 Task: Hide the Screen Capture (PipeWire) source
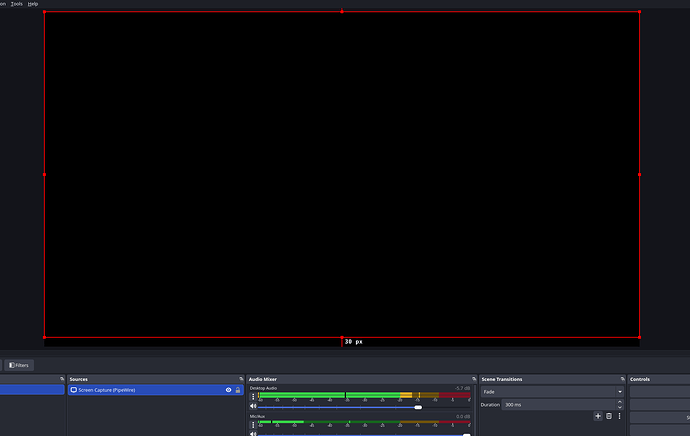pos(228,390)
